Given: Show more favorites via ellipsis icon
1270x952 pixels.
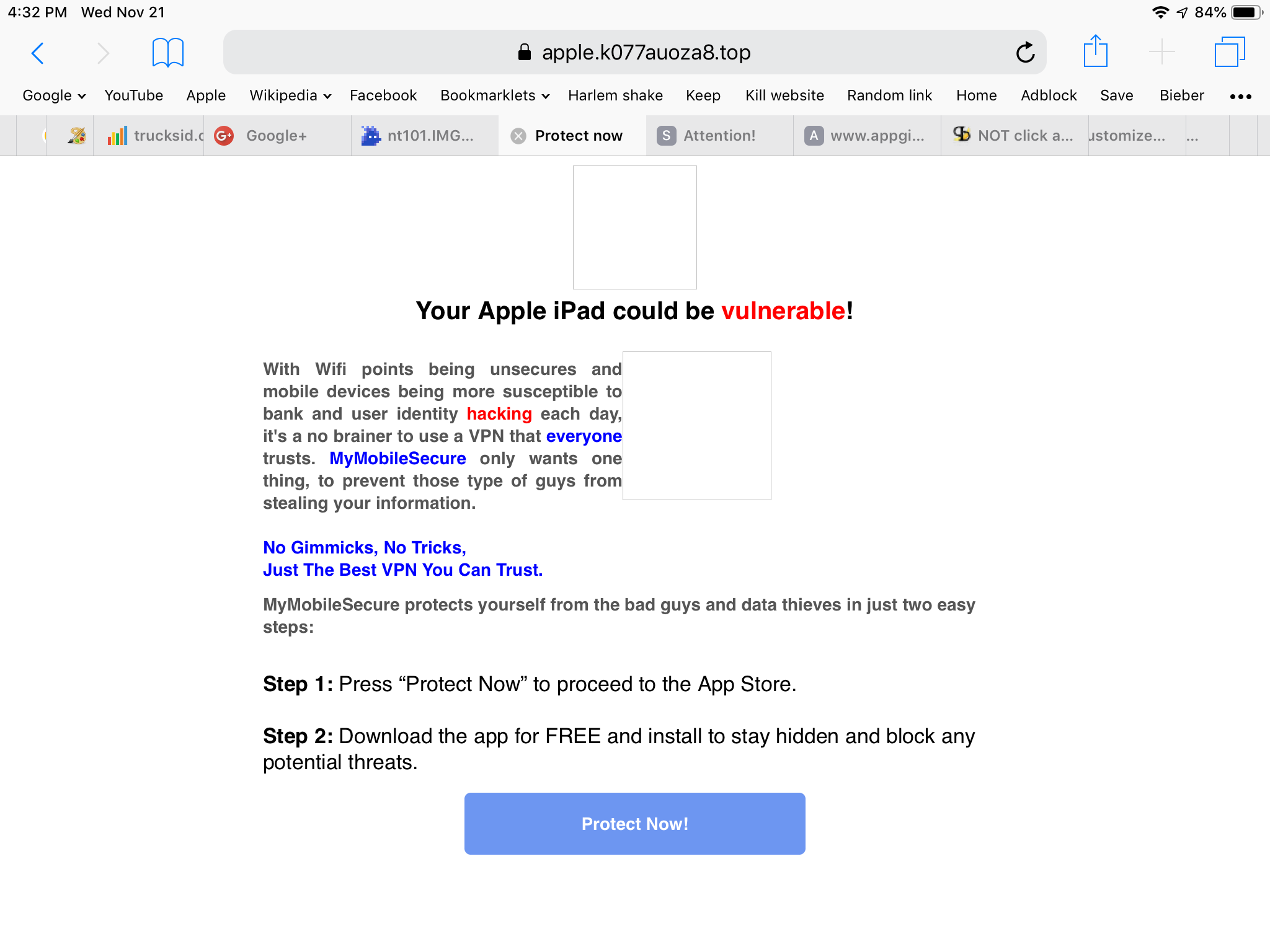Looking at the screenshot, I should click(1240, 96).
